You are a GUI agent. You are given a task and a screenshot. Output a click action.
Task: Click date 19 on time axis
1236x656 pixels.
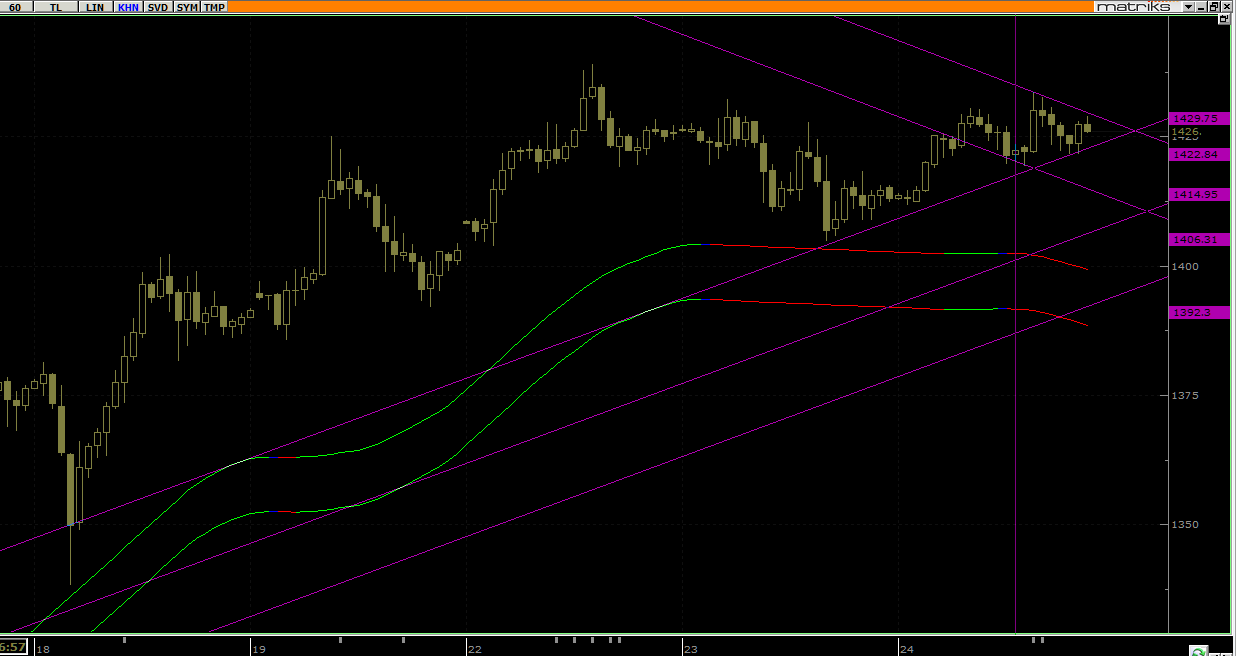(258, 649)
